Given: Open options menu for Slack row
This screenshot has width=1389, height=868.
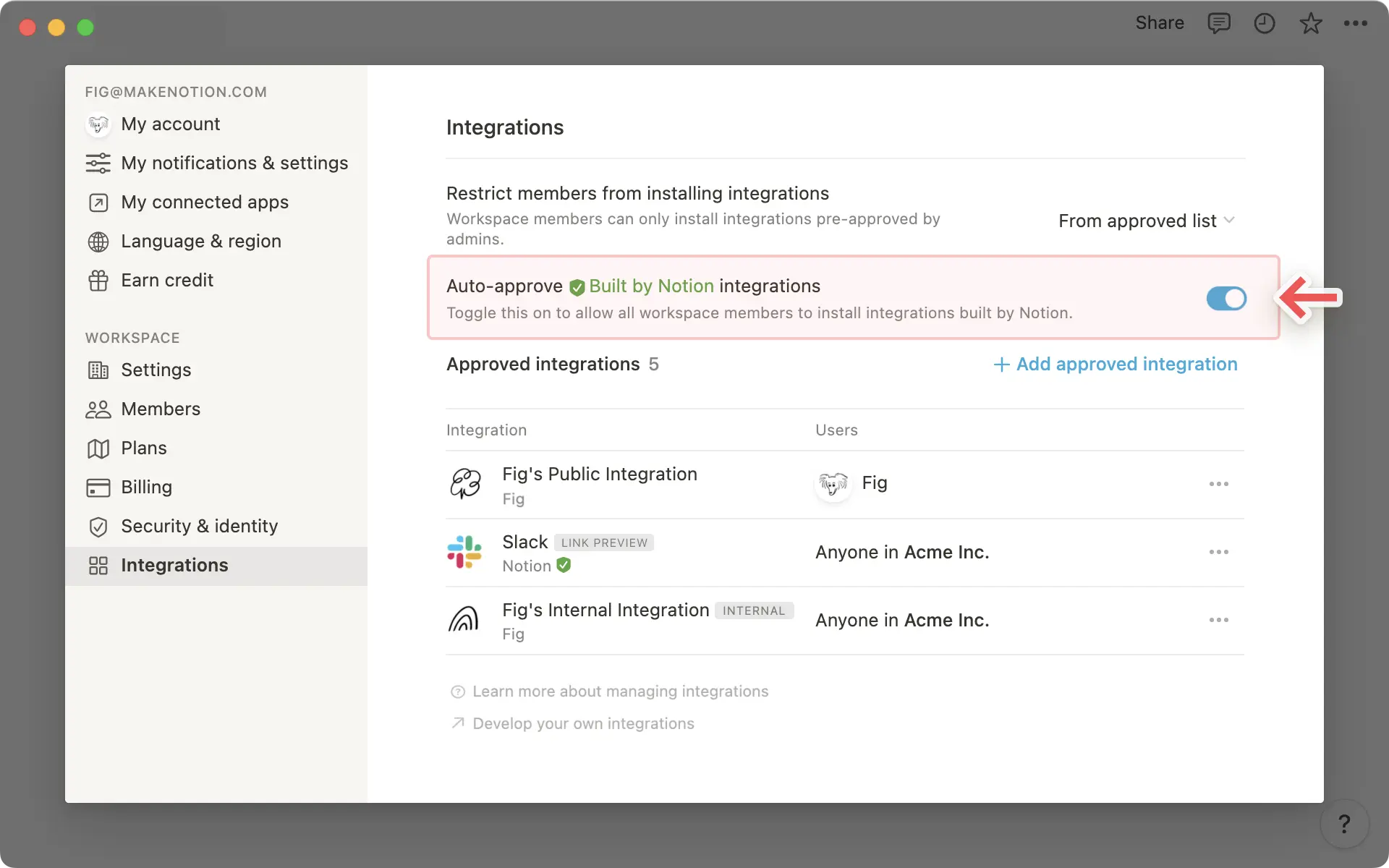Looking at the screenshot, I should (x=1218, y=552).
